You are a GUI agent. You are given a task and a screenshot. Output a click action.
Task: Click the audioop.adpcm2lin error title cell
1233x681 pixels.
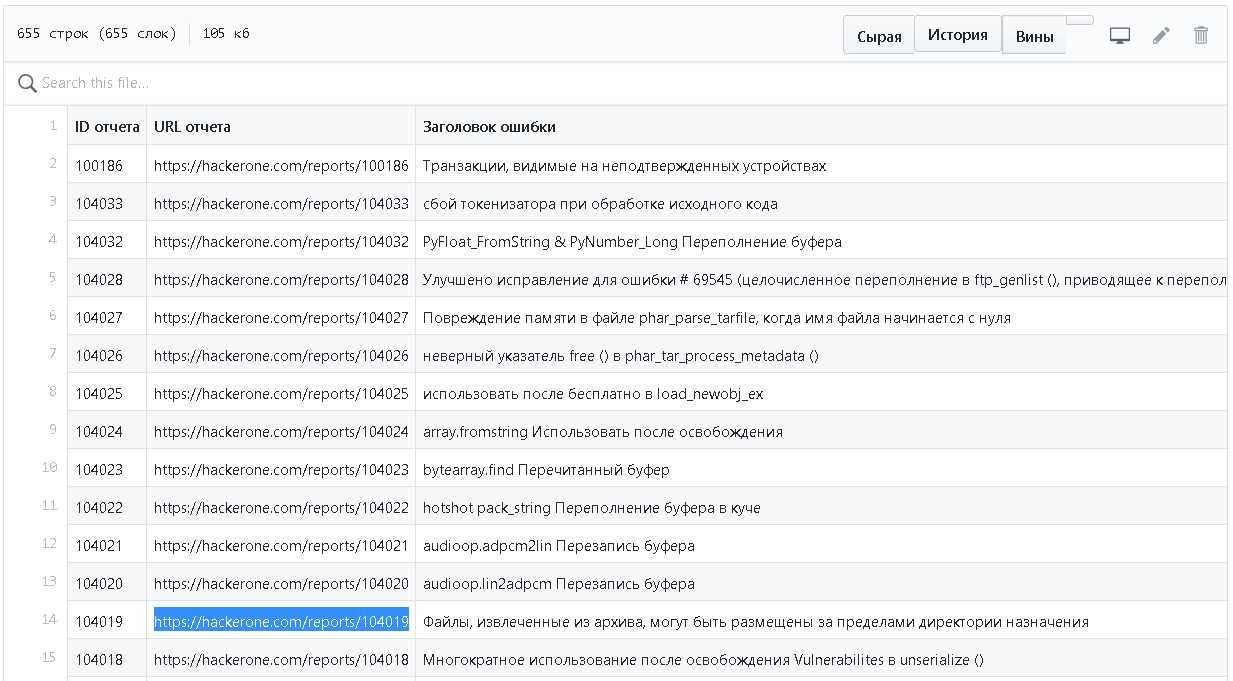pos(558,546)
